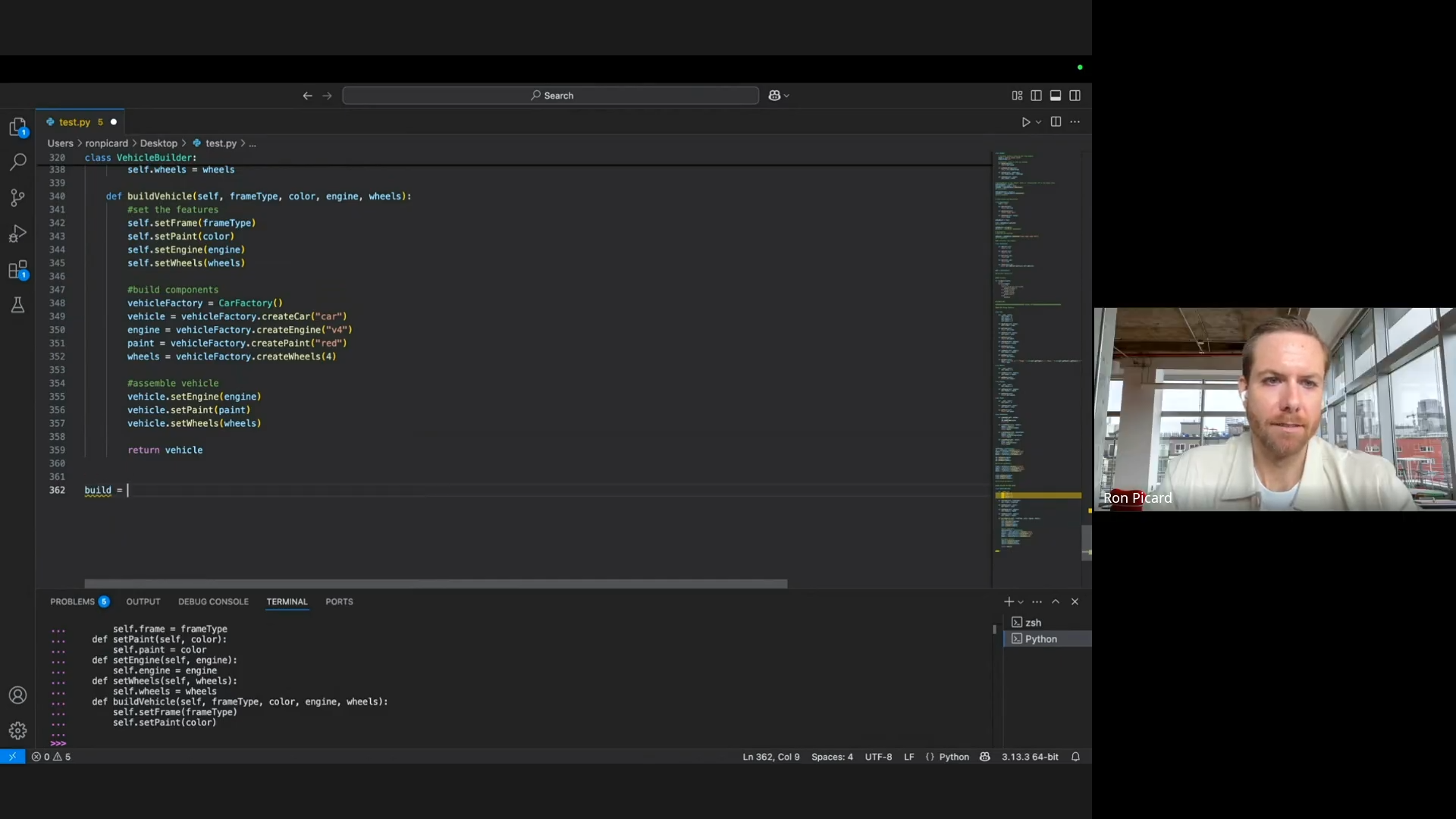Expand the terminal launch profile dropdown
Image resolution: width=1456 pixels, height=819 pixels.
(1020, 601)
